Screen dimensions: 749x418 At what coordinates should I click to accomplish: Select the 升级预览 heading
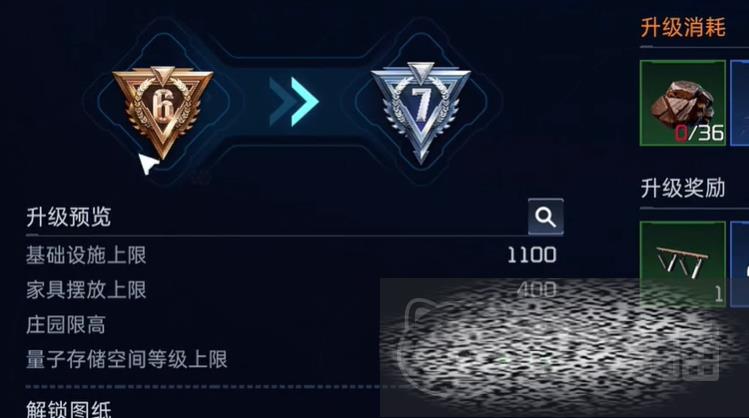click(69, 217)
